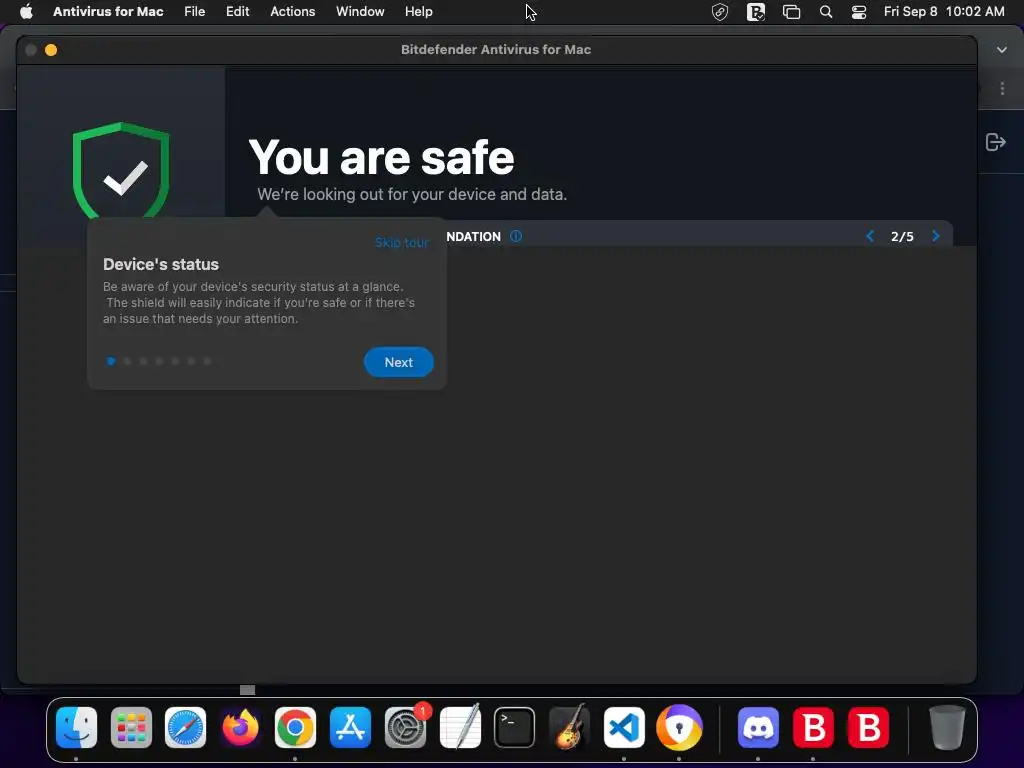Open Control Center in the menu bar

tap(859, 12)
